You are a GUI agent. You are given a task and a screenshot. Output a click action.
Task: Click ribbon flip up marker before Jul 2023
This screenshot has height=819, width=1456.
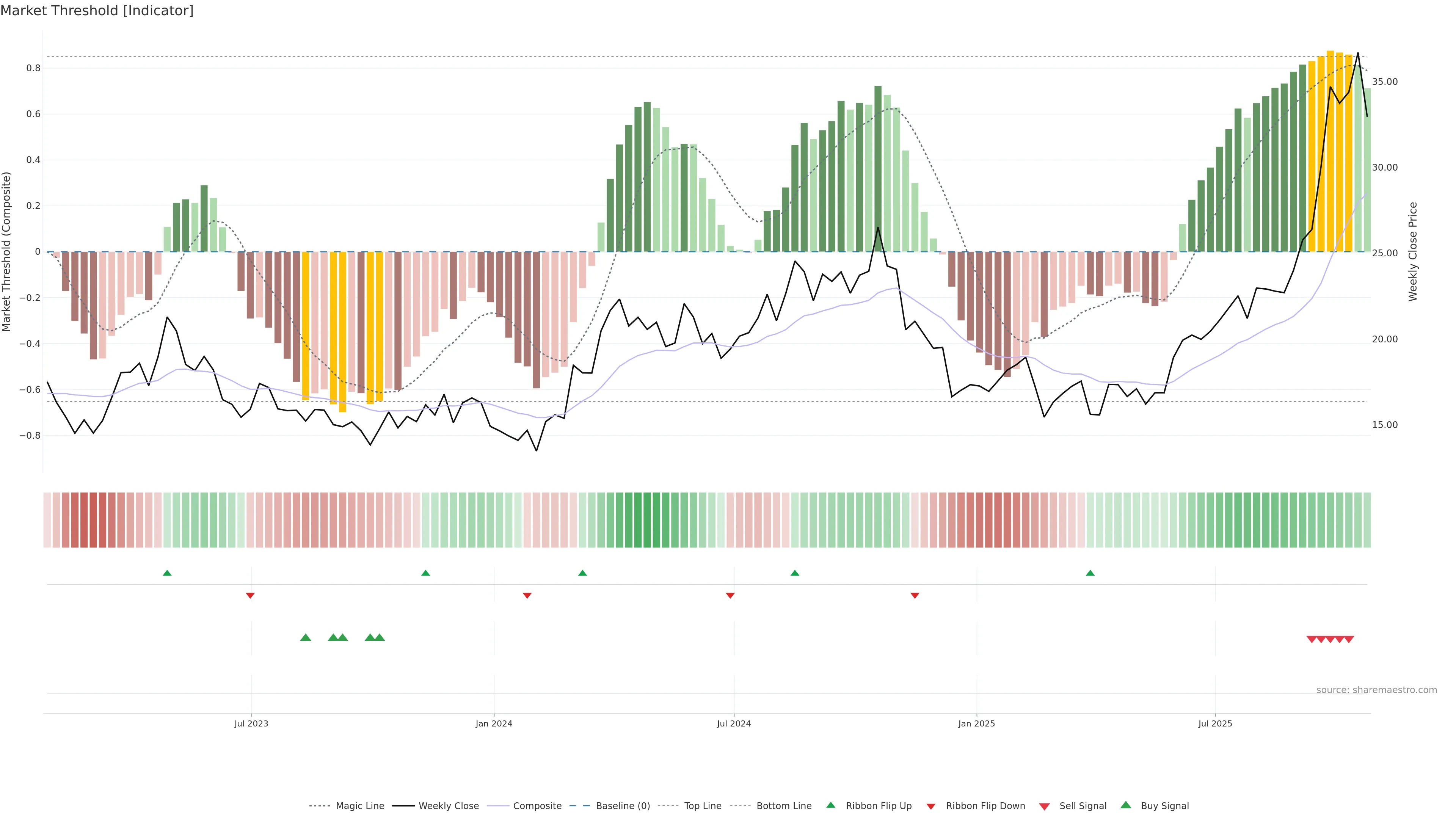[x=167, y=573]
